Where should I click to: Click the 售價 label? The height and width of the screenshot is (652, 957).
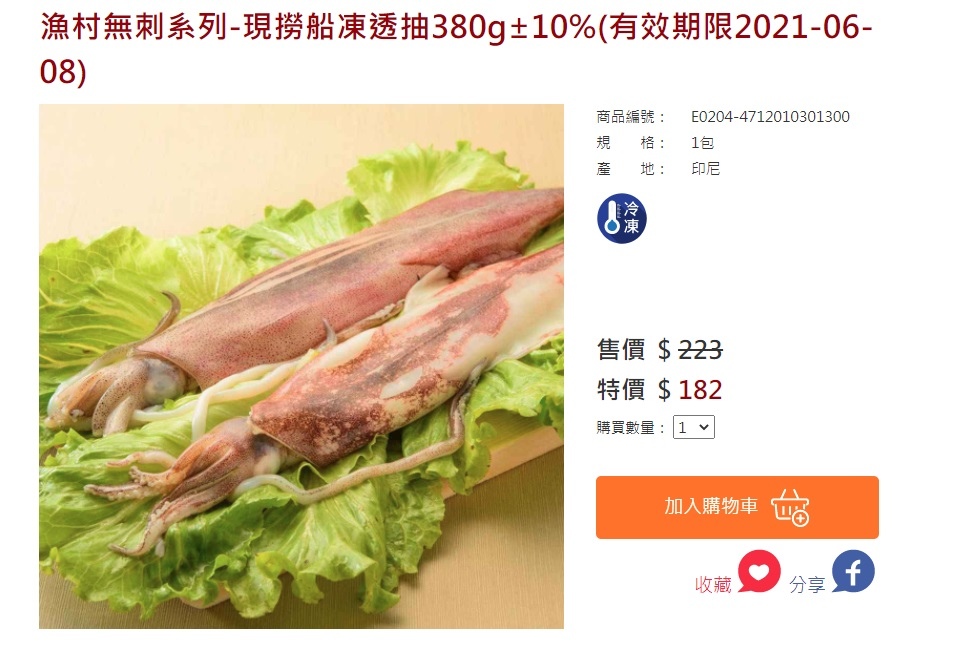(621, 350)
